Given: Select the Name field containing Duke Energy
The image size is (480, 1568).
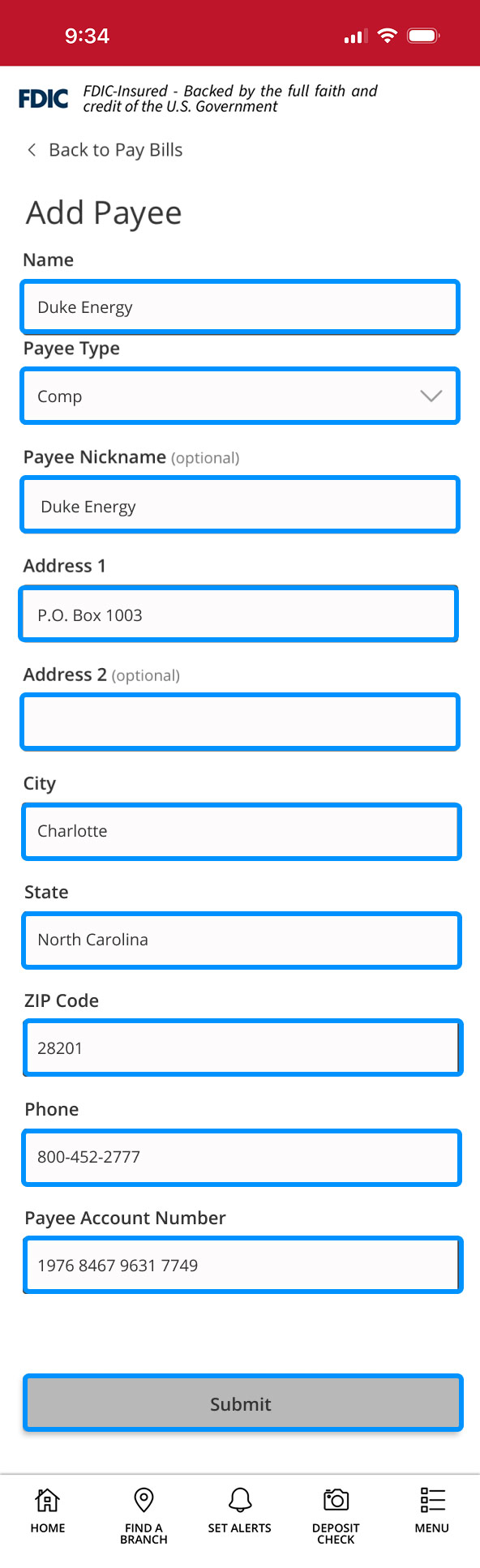Looking at the screenshot, I should coord(240,306).
